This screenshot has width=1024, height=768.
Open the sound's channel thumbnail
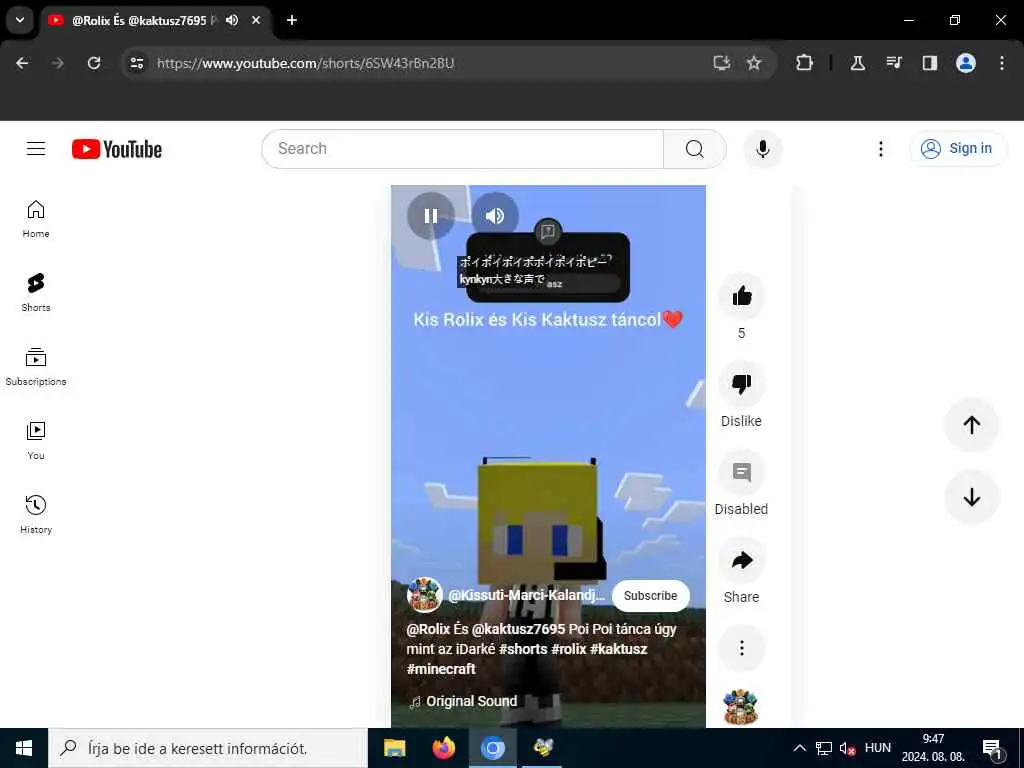click(x=741, y=708)
